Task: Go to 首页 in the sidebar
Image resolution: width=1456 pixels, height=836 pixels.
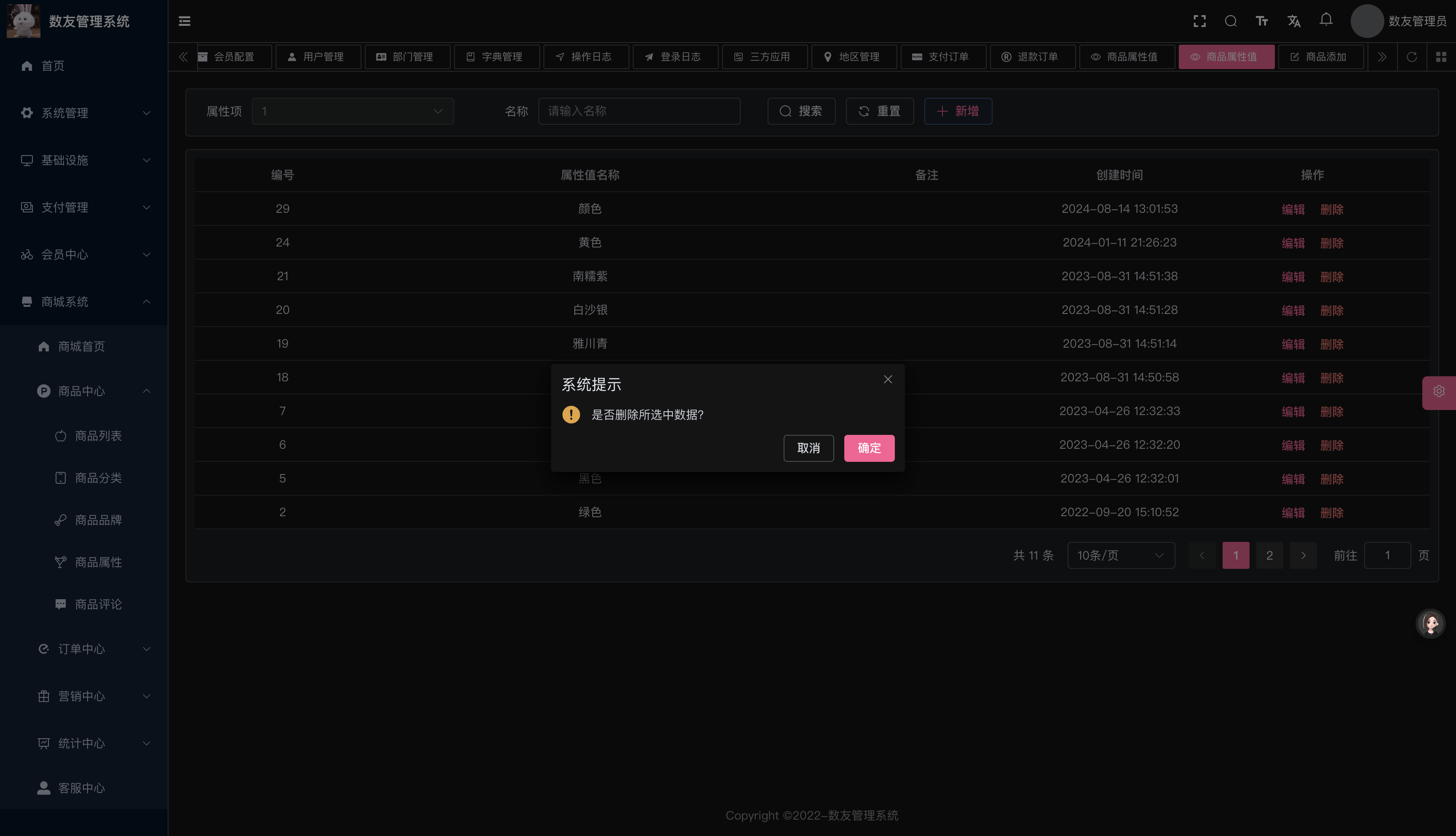Action: tap(84, 66)
